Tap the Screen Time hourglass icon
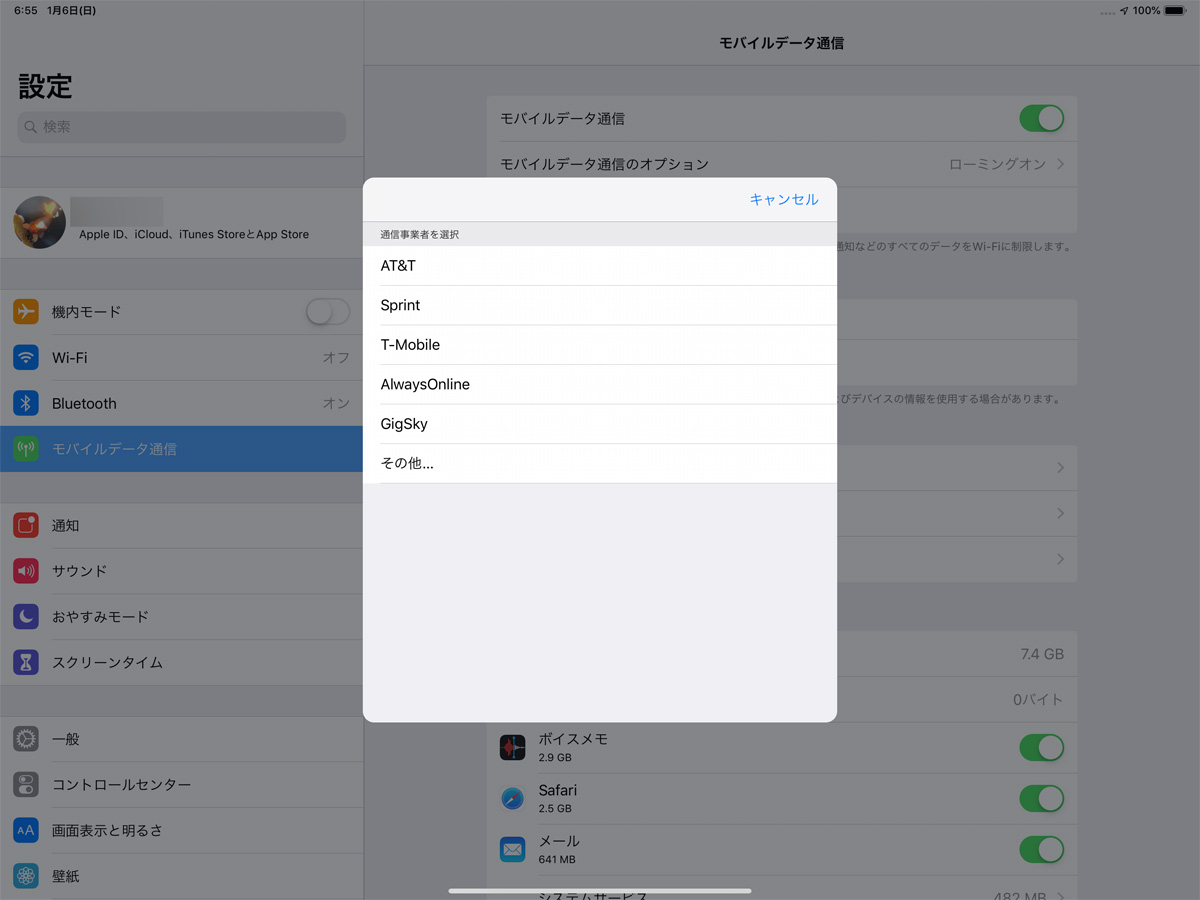Viewport: 1200px width, 900px height. 26,662
